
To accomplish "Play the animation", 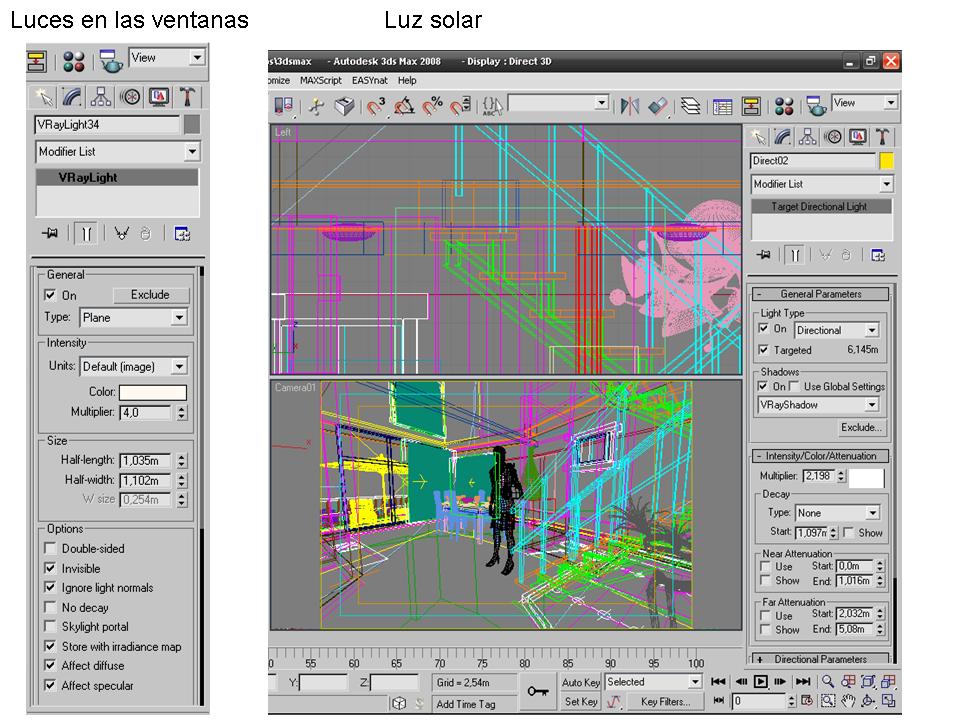I will 760,681.
